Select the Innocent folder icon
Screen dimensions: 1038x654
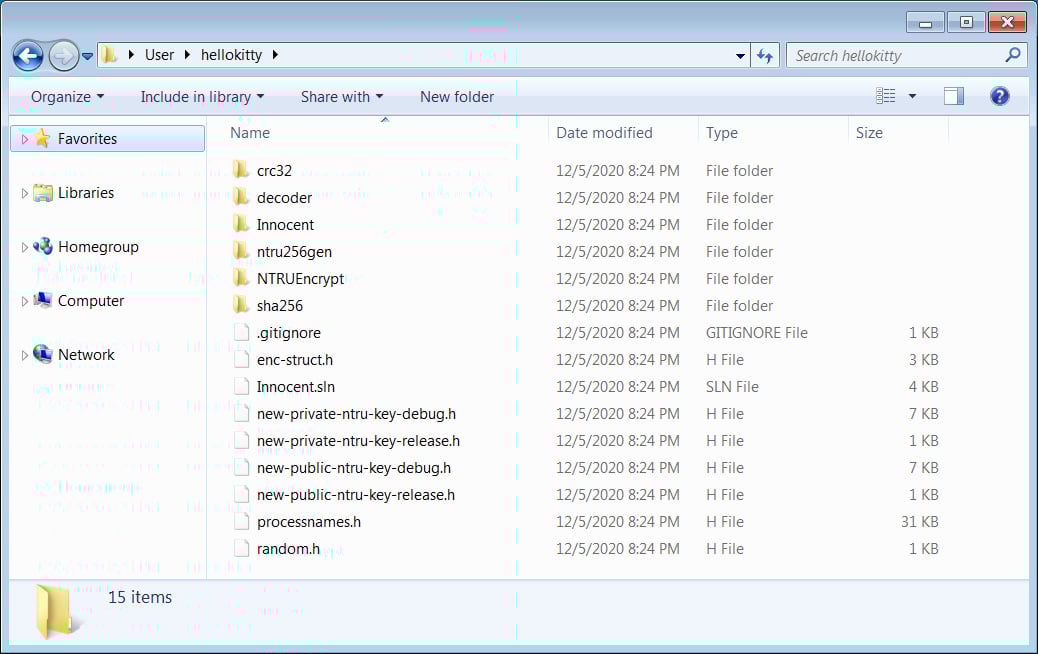[x=241, y=224]
